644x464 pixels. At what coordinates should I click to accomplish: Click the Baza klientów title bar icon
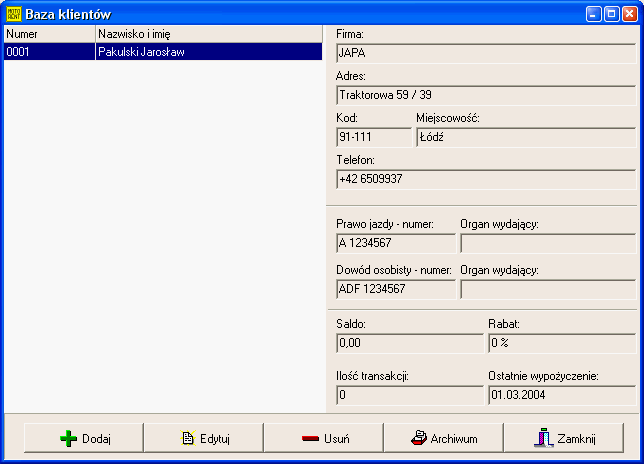13,14
